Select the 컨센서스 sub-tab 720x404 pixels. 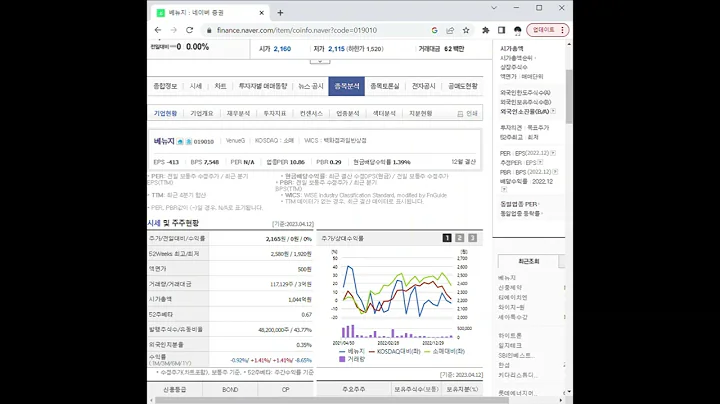311,113
